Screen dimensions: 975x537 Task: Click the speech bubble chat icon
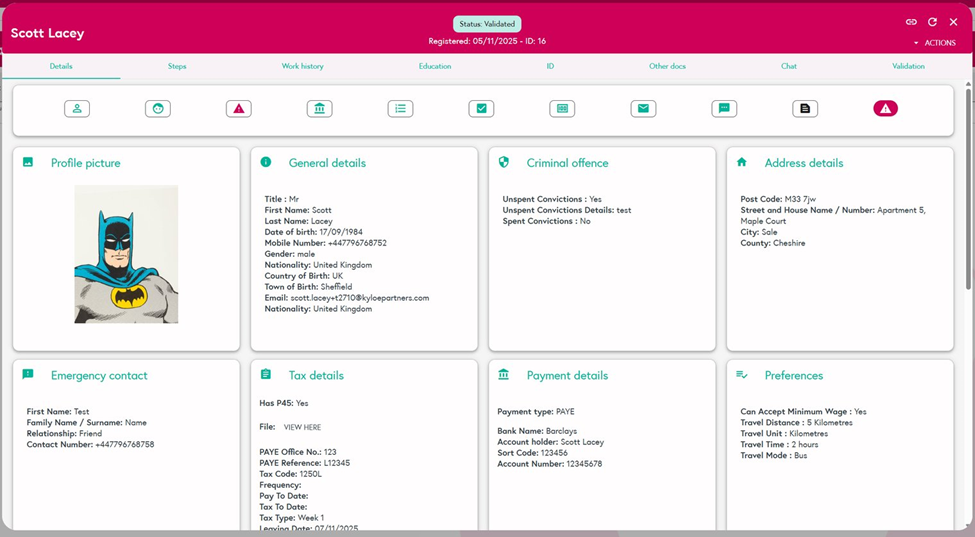tap(724, 109)
